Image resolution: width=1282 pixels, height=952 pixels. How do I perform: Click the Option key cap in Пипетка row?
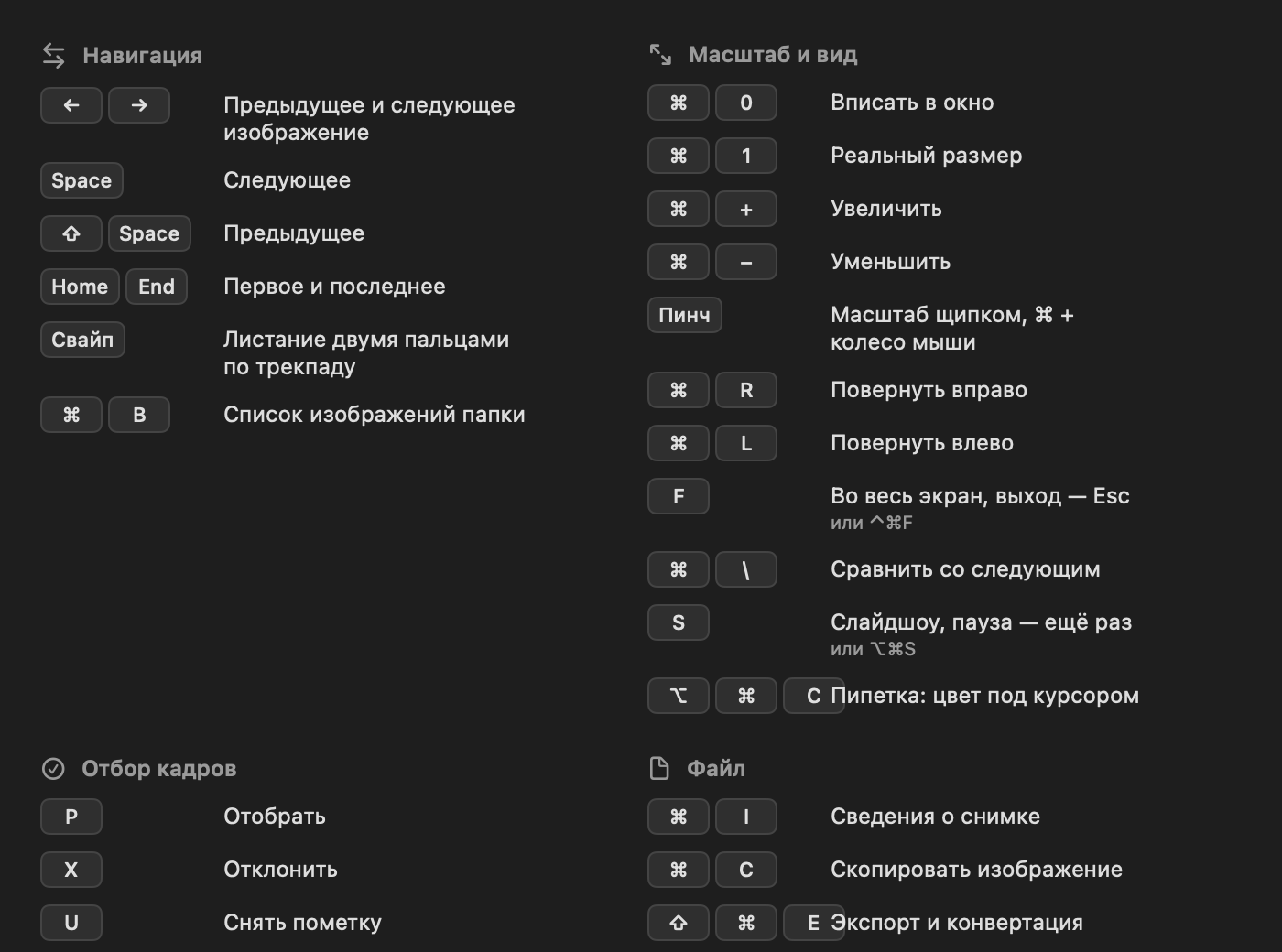click(679, 696)
